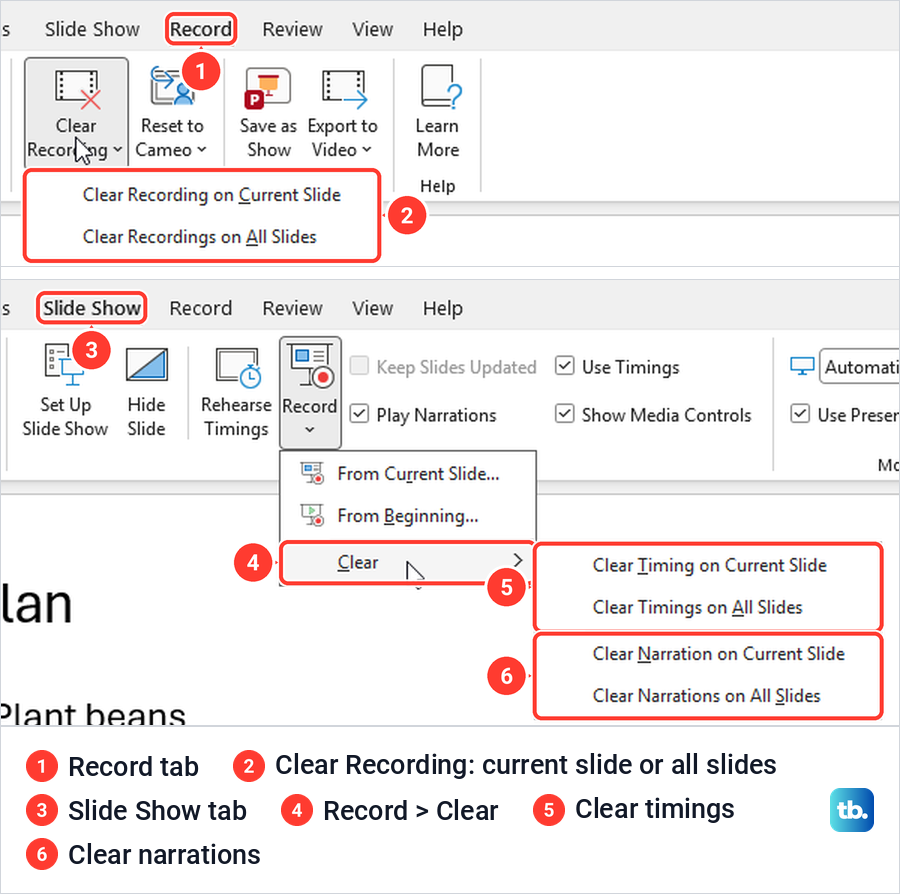
Task: Toggle the Show Media Controls checkbox
Action: tap(564, 414)
